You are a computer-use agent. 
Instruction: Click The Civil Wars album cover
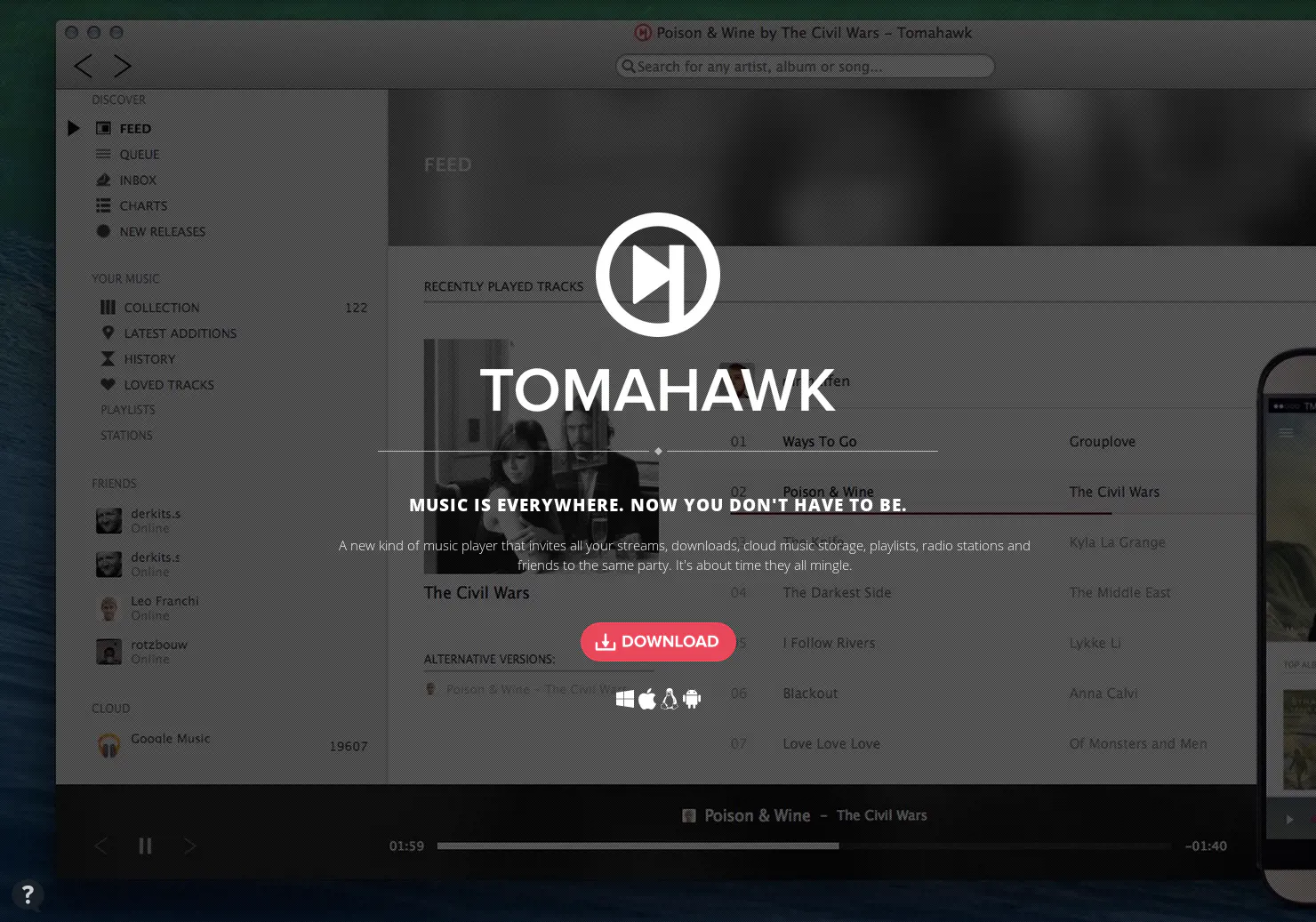pos(542,456)
